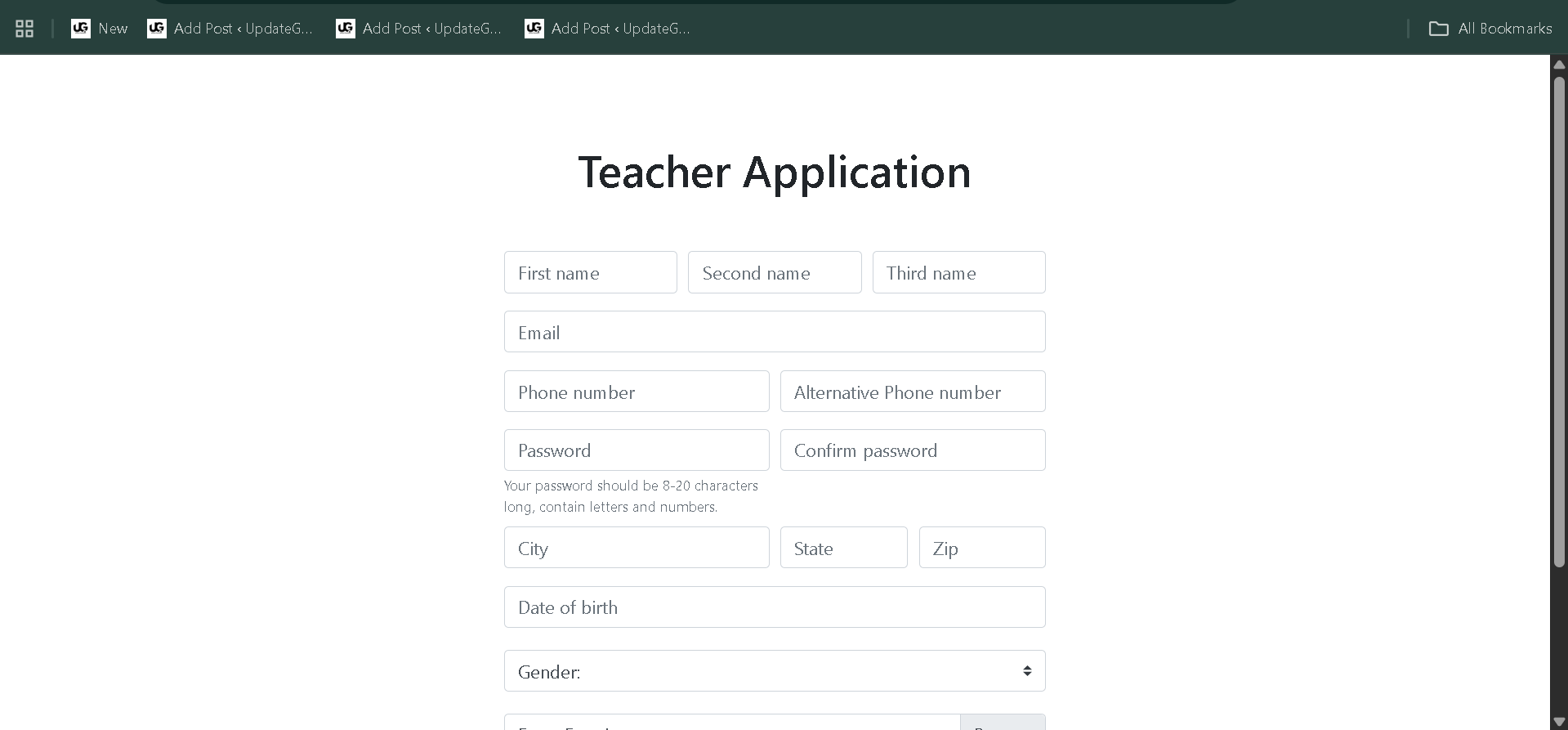Expand the Gender dropdown
This screenshot has height=730, width=1568.
775,671
